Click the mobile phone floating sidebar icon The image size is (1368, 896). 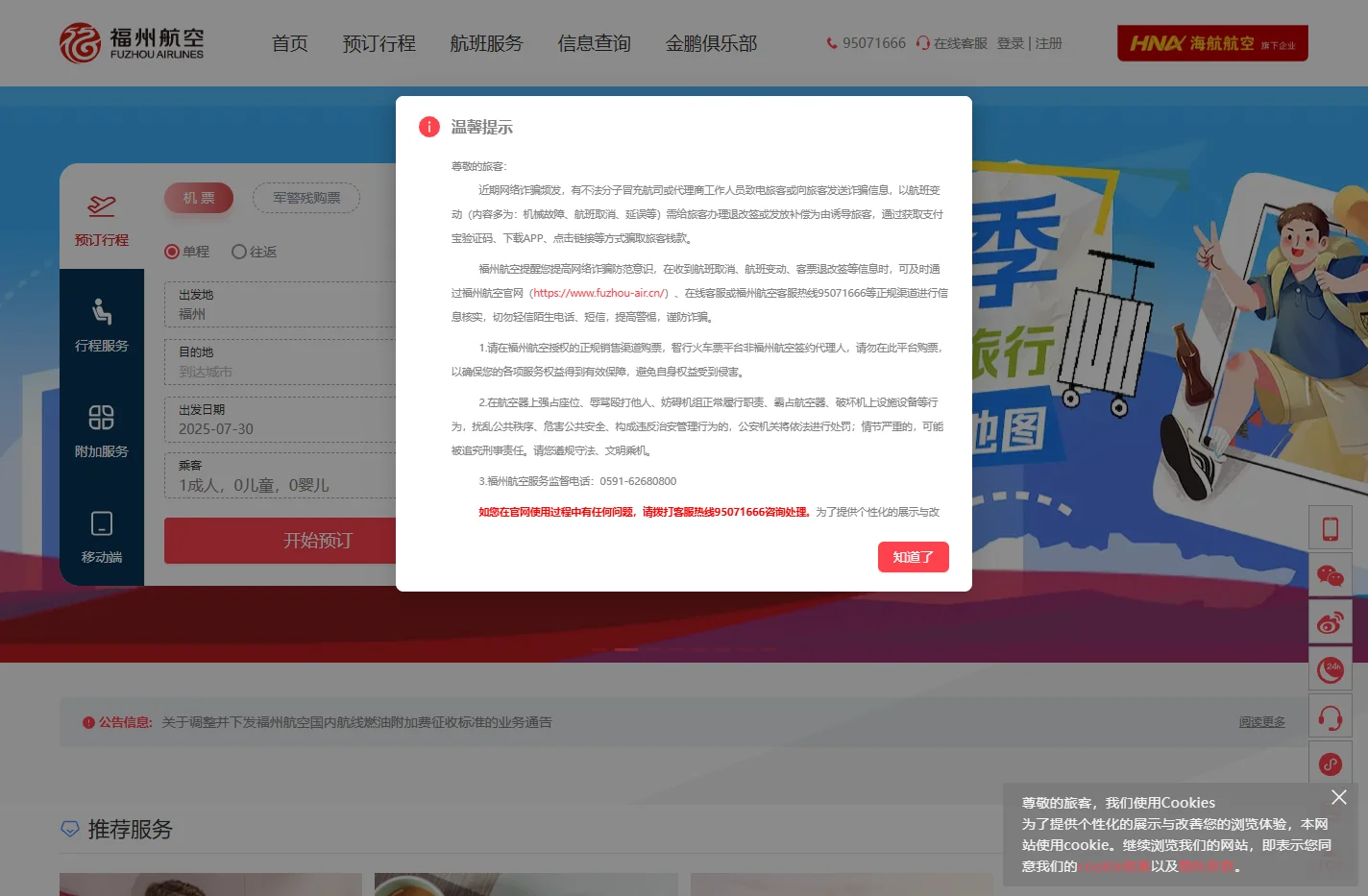[1331, 528]
